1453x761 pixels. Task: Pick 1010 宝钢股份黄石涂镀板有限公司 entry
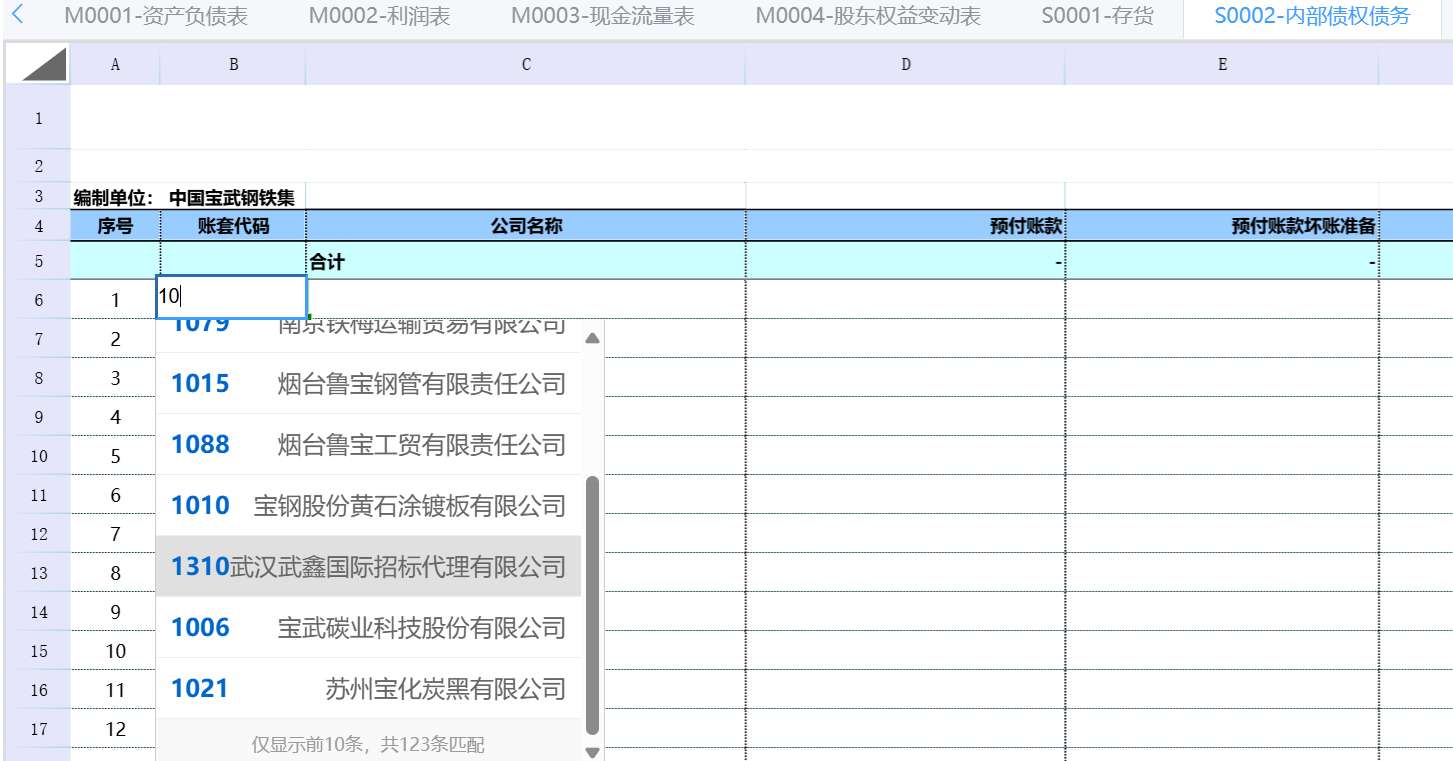pyautogui.click(x=368, y=506)
